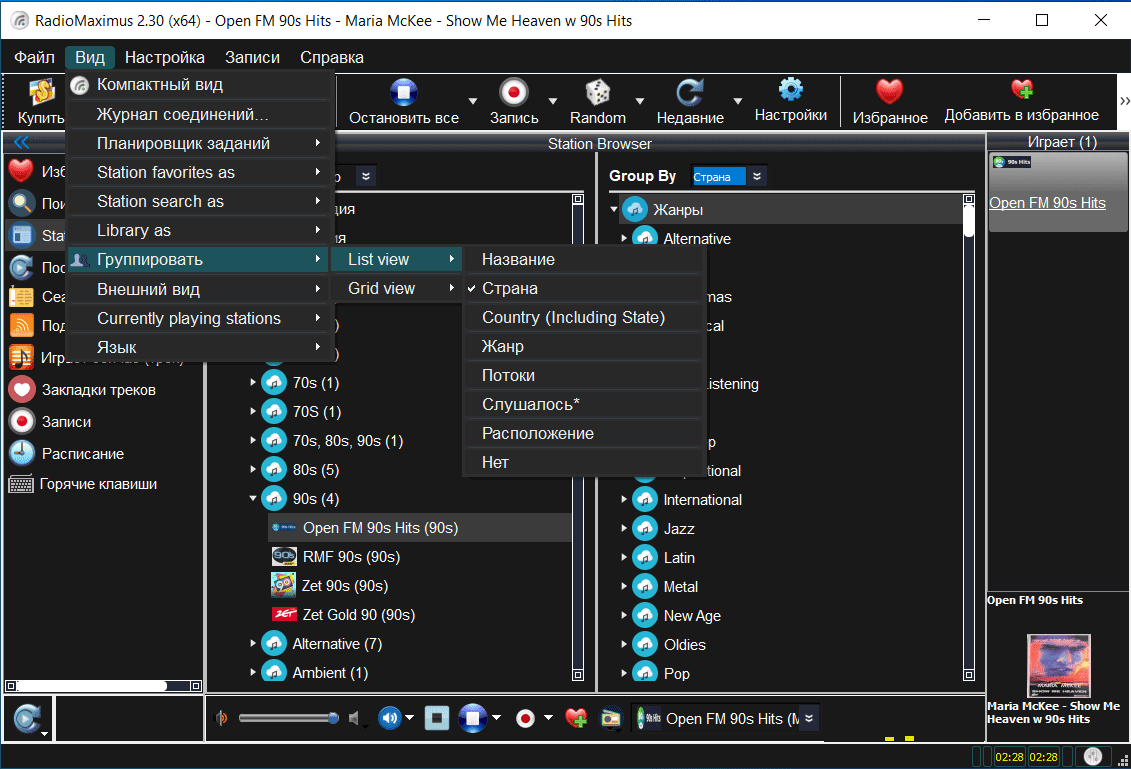Expand the Alternative (7) tree node
The image size is (1131, 769).
(253, 643)
